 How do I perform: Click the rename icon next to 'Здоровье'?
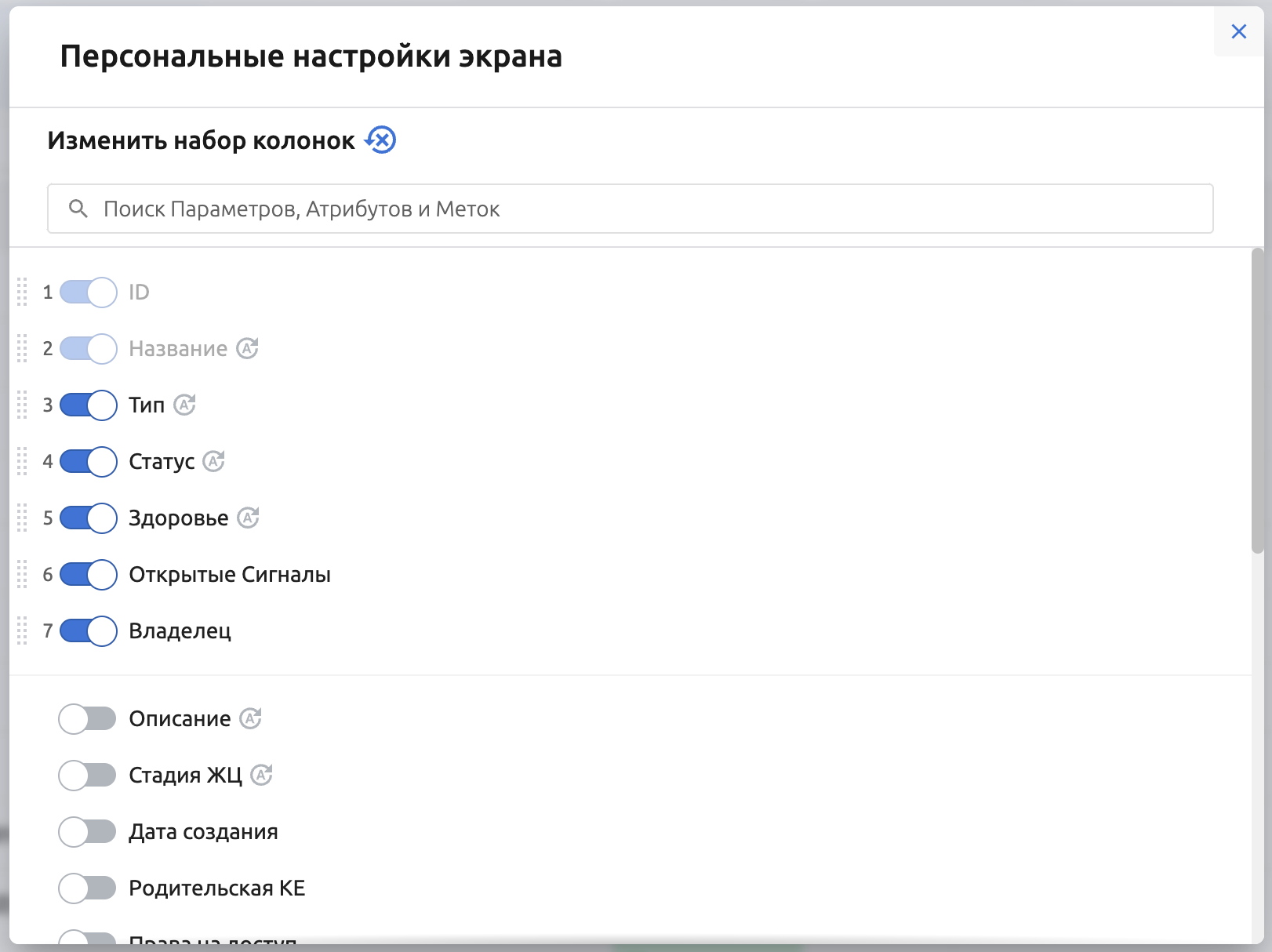(249, 518)
